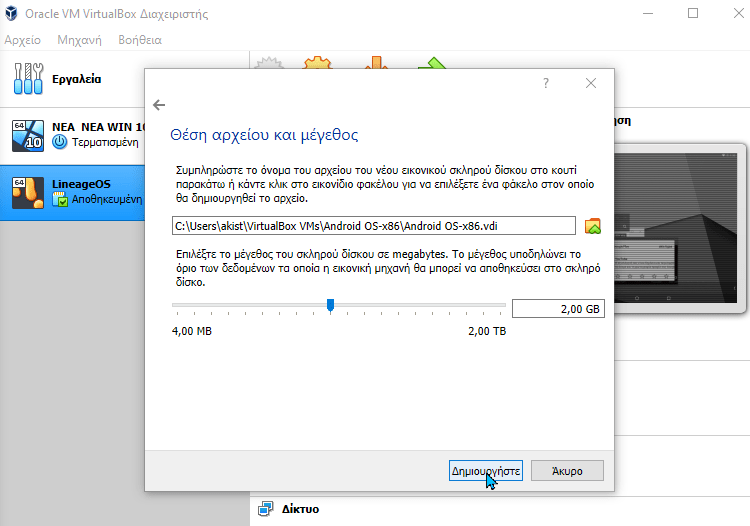The width and height of the screenshot is (750, 526).
Task: Click the Δίκτυο network section icon
Action: point(265,509)
